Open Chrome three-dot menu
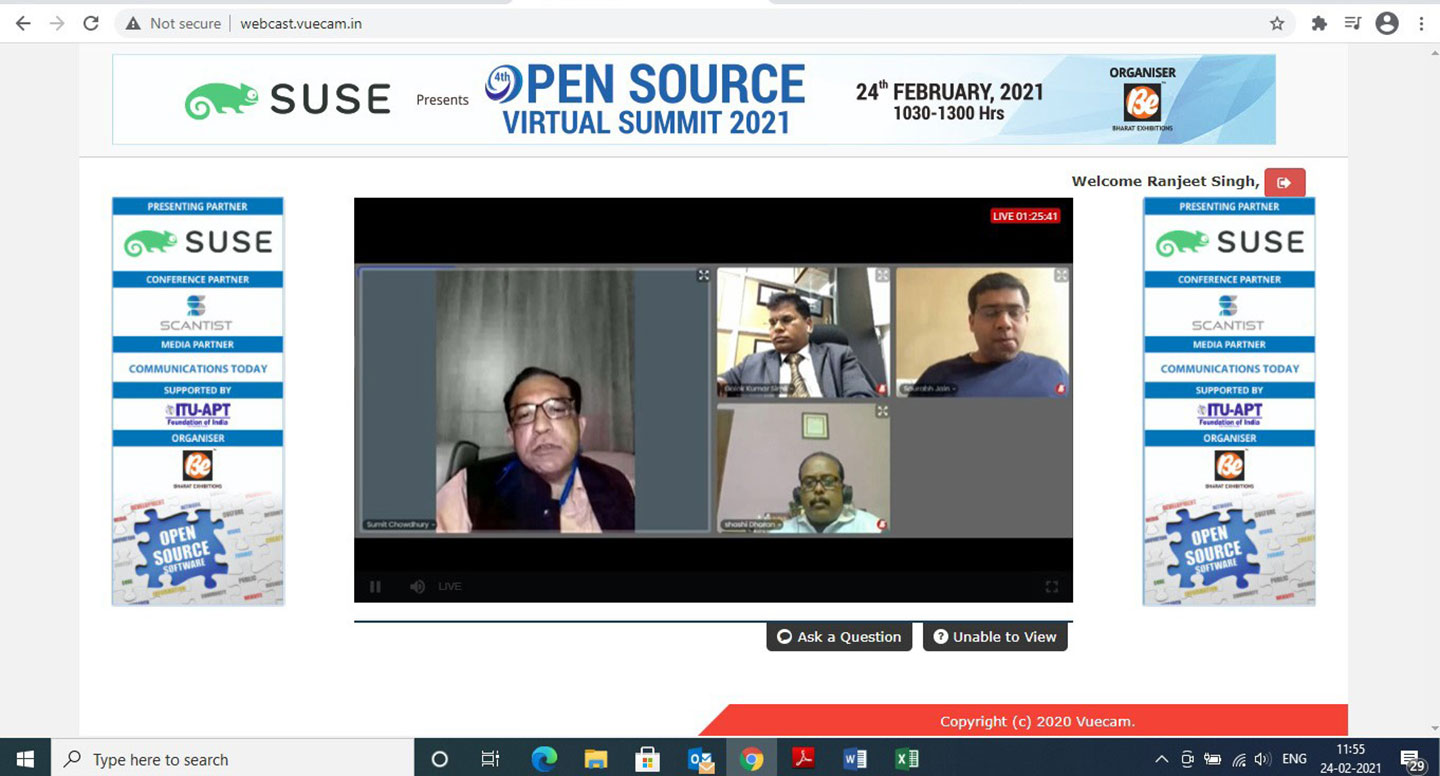 coord(1421,23)
